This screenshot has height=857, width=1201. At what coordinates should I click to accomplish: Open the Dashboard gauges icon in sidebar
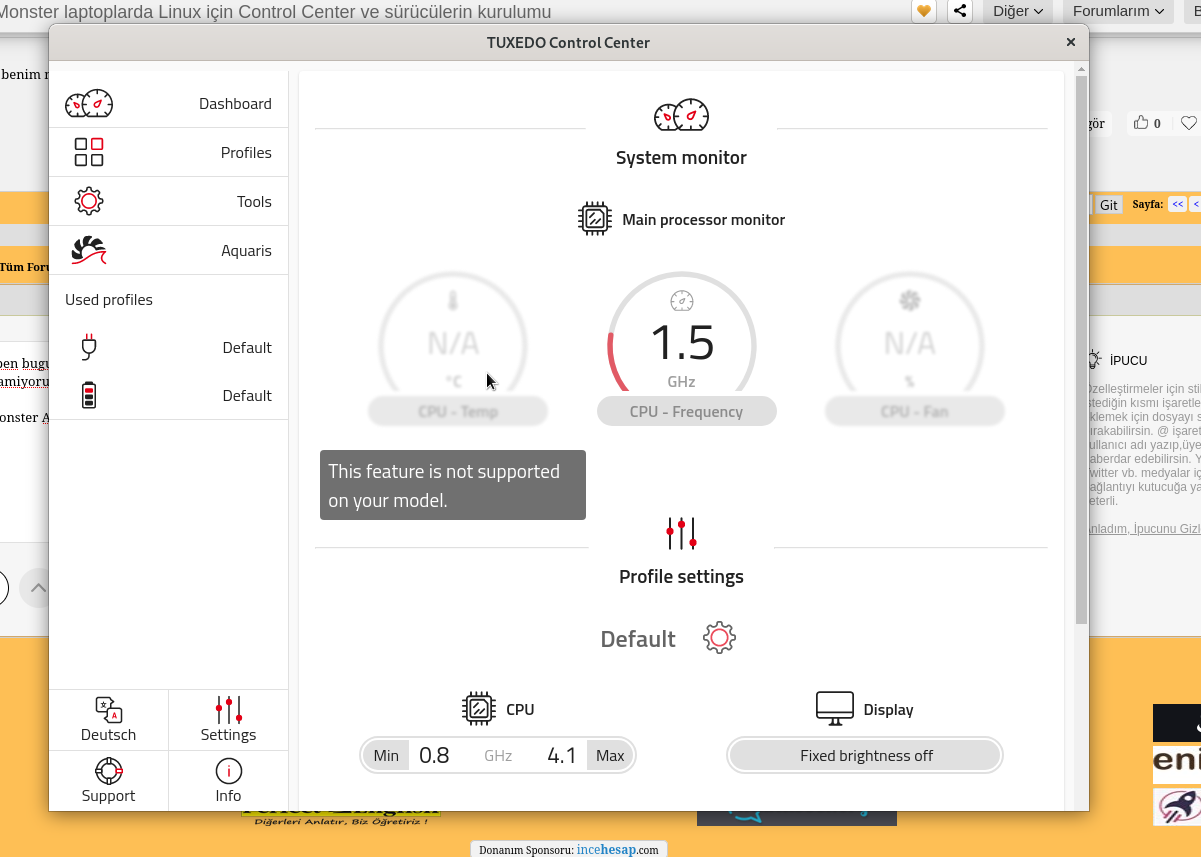click(x=89, y=103)
